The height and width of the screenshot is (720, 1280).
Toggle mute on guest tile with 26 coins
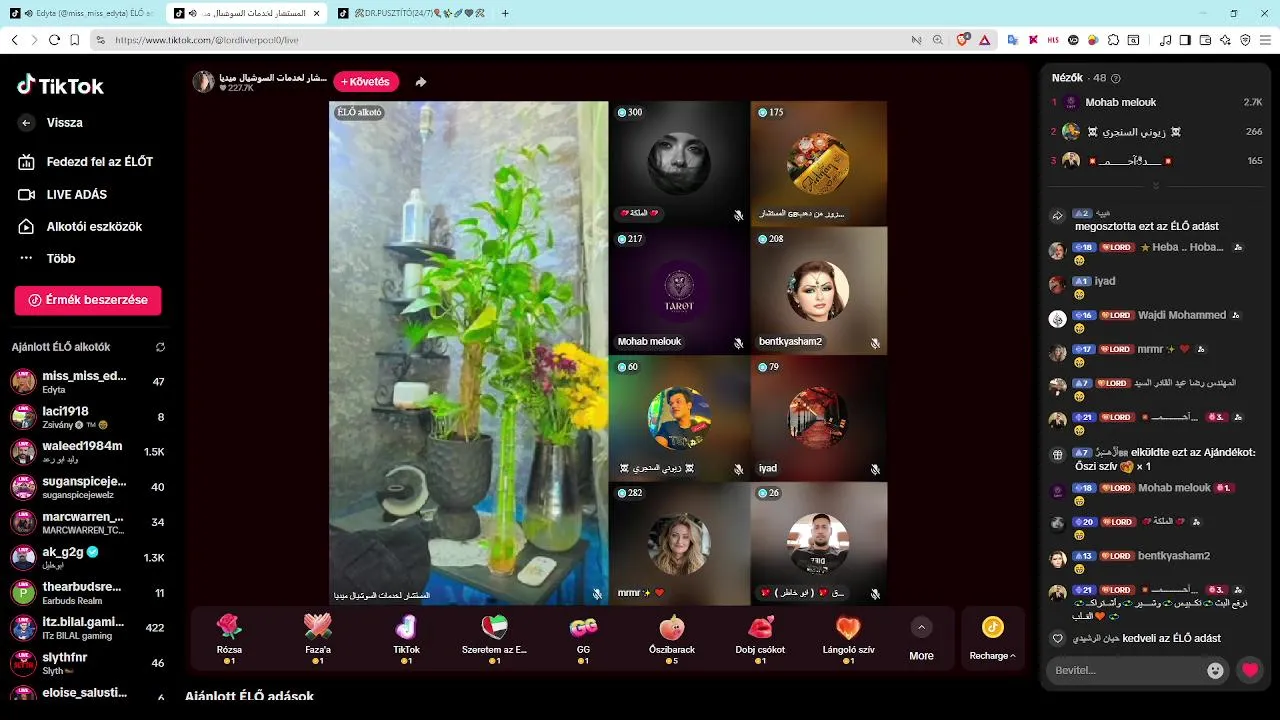(x=875, y=594)
